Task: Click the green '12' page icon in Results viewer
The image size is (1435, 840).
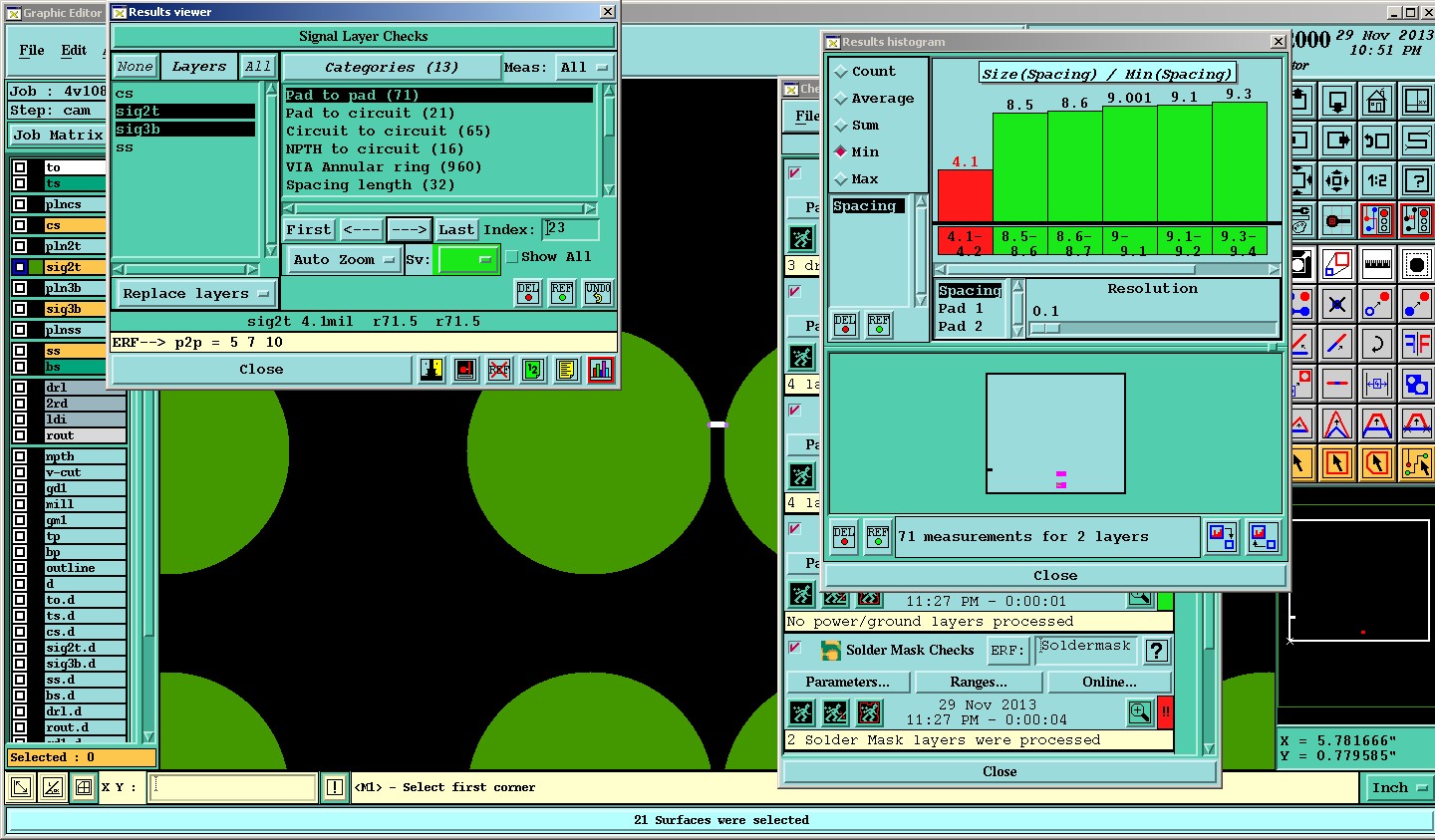Action: tap(533, 370)
